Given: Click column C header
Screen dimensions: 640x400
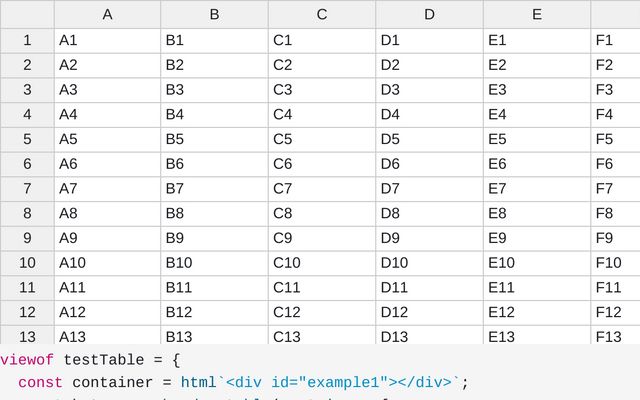Looking at the screenshot, I should click(x=322, y=14).
